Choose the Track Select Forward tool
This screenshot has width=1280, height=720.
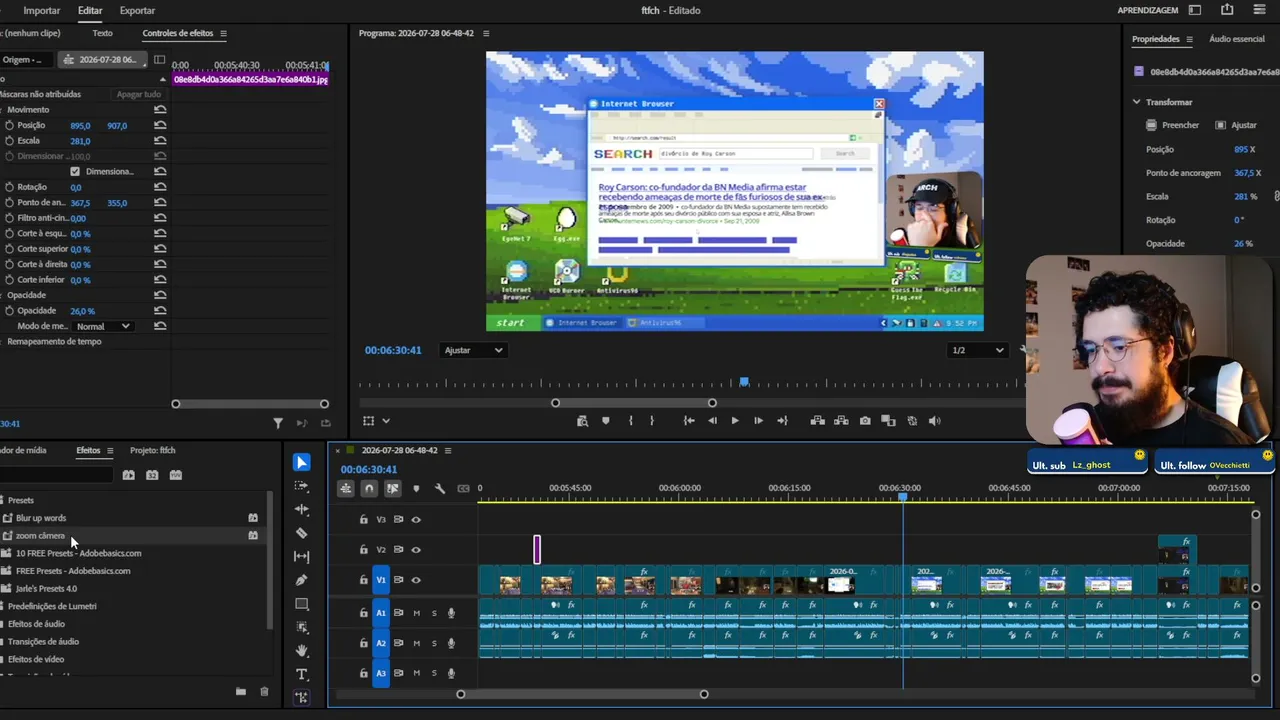coord(301,486)
